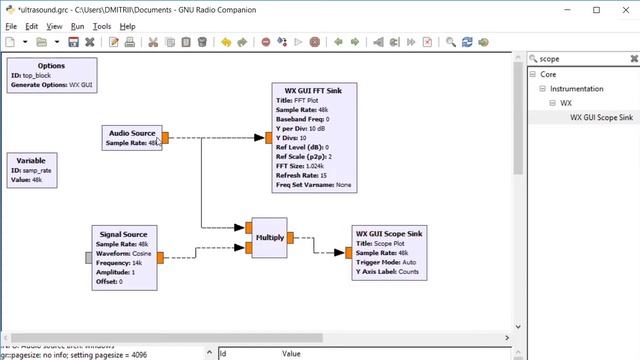
Task: Close the current flow graph (X icon)
Action: click(90, 42)
